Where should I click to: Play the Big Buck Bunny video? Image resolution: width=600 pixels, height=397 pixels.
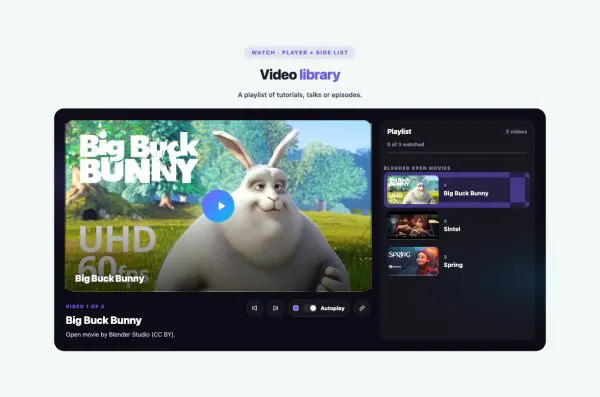tap(218, 206)
